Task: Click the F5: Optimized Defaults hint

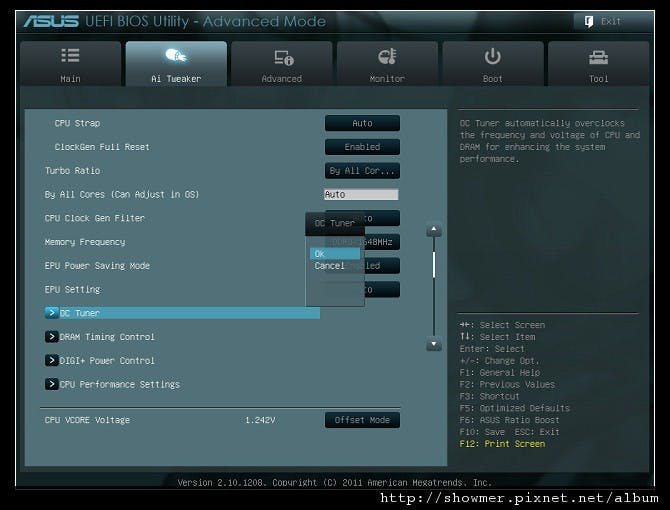Action: (x=514, y=408)
